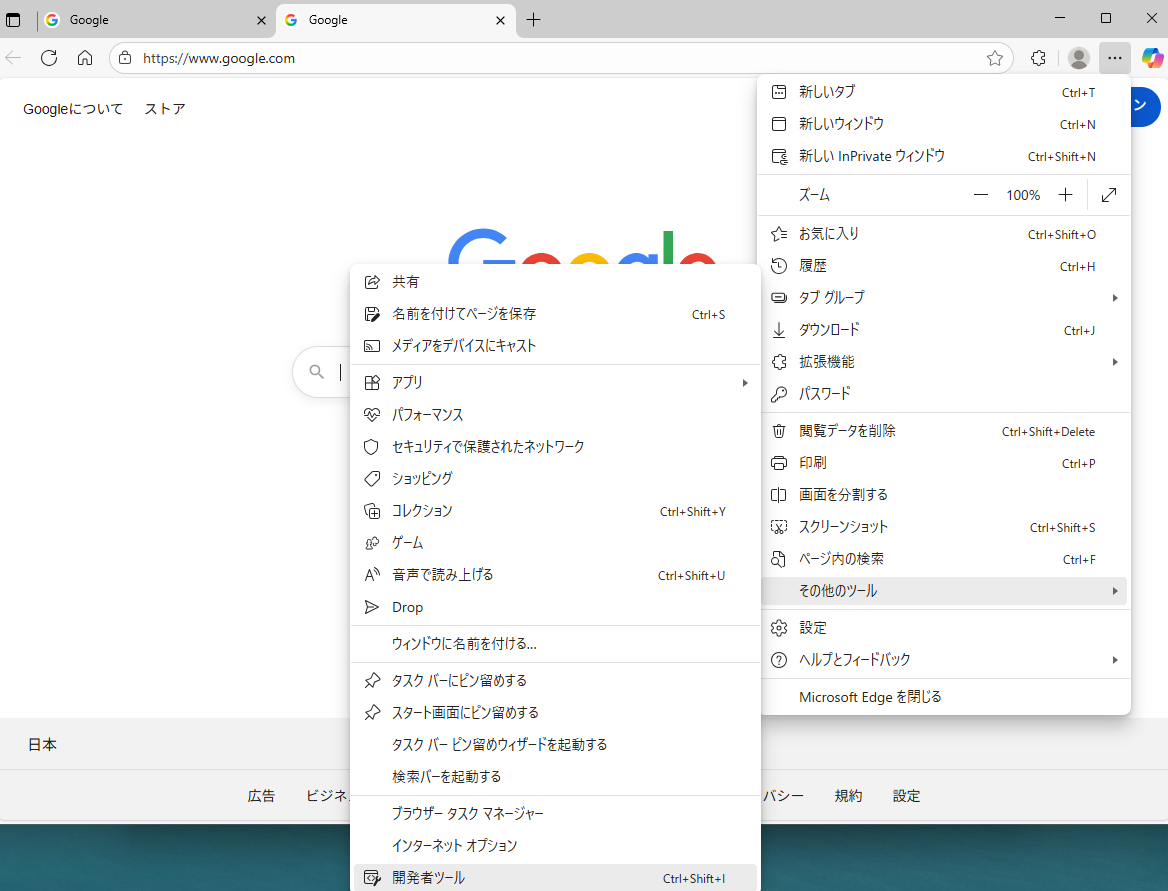Go to the home page icon
1168x891 pixels.
[85, 58]
